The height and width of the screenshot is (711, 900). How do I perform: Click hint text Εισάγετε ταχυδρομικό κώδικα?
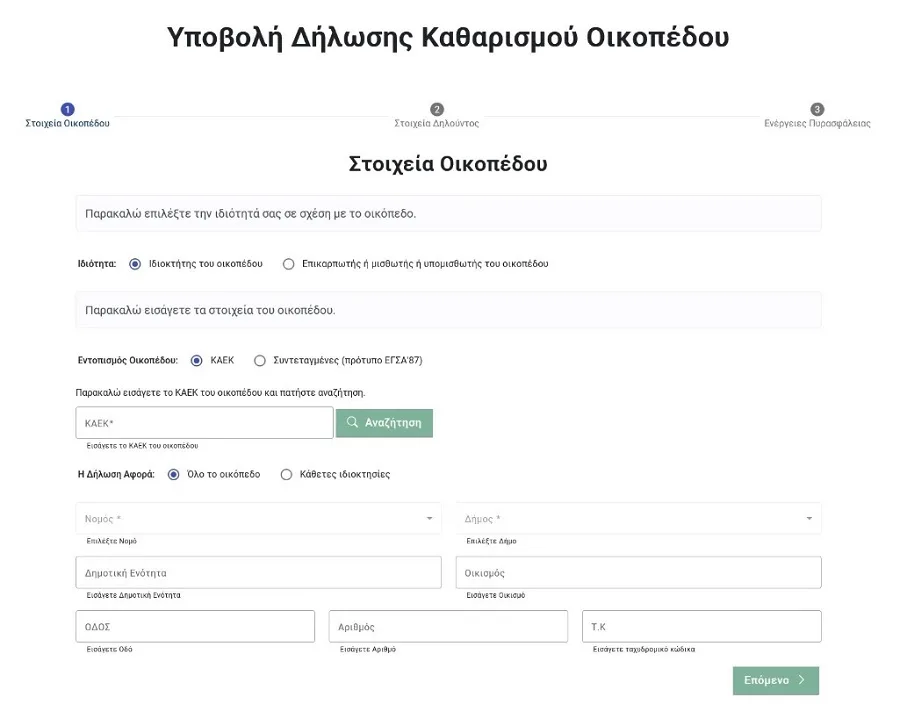coord(644,650)
